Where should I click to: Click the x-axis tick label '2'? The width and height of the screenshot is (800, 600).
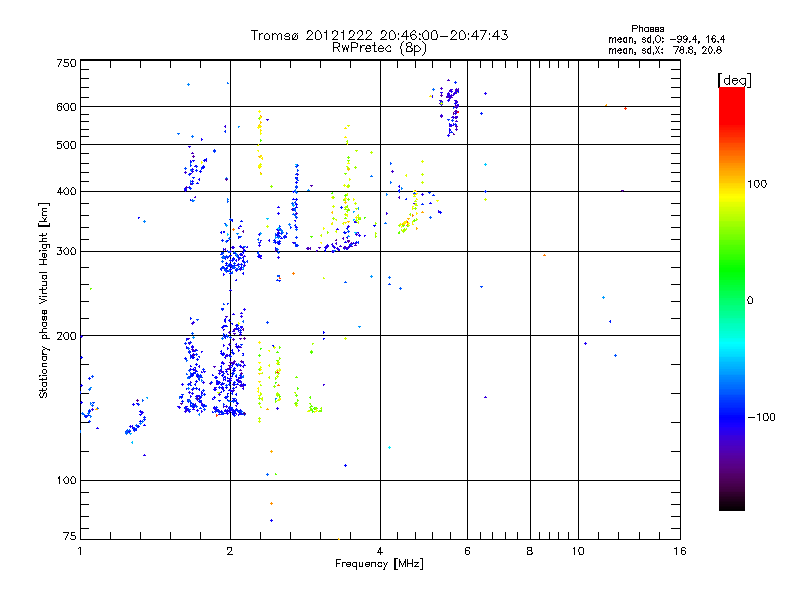(230, 551)
